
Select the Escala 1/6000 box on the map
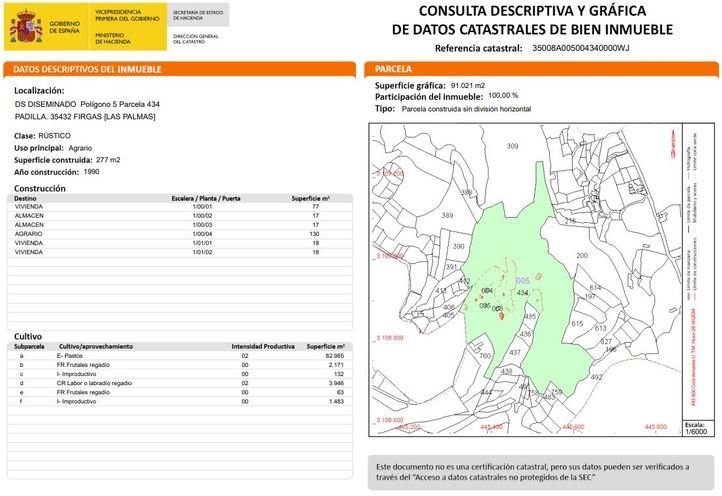pyautogui.click(x=696, y=428)
